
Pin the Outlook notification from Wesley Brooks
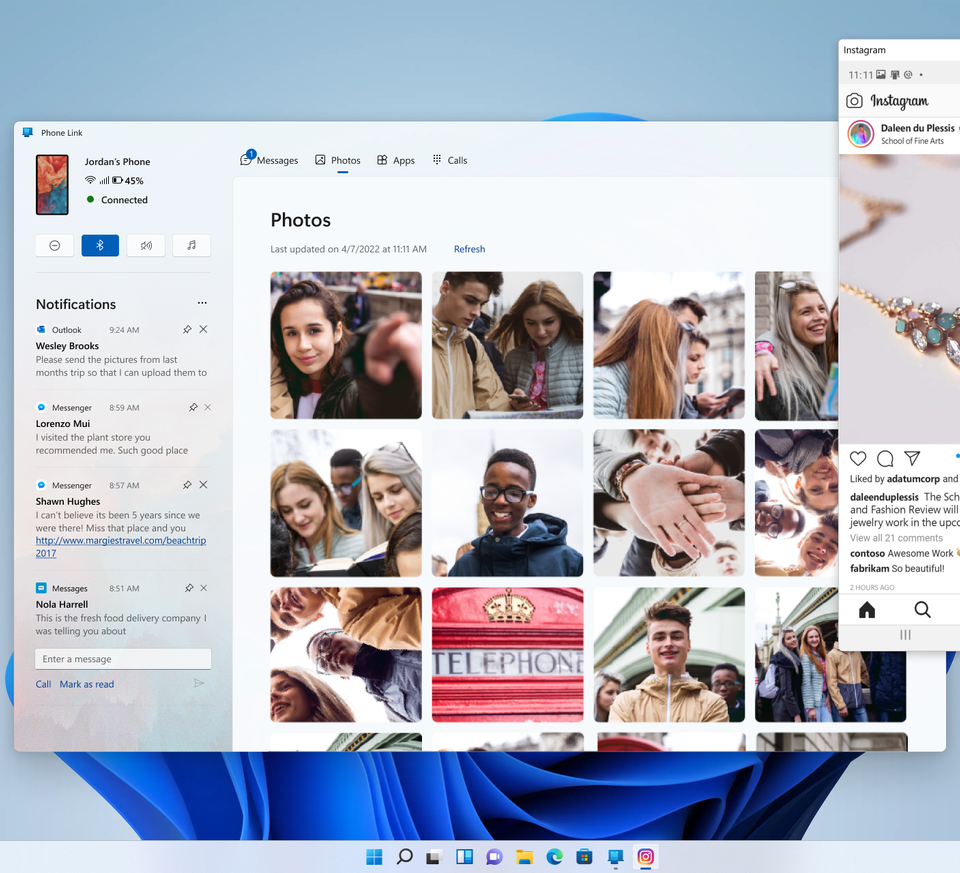[187, 329]
